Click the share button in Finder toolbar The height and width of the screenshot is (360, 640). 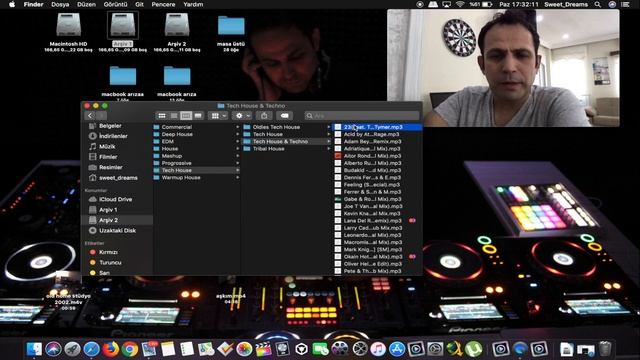coord(264,116)
